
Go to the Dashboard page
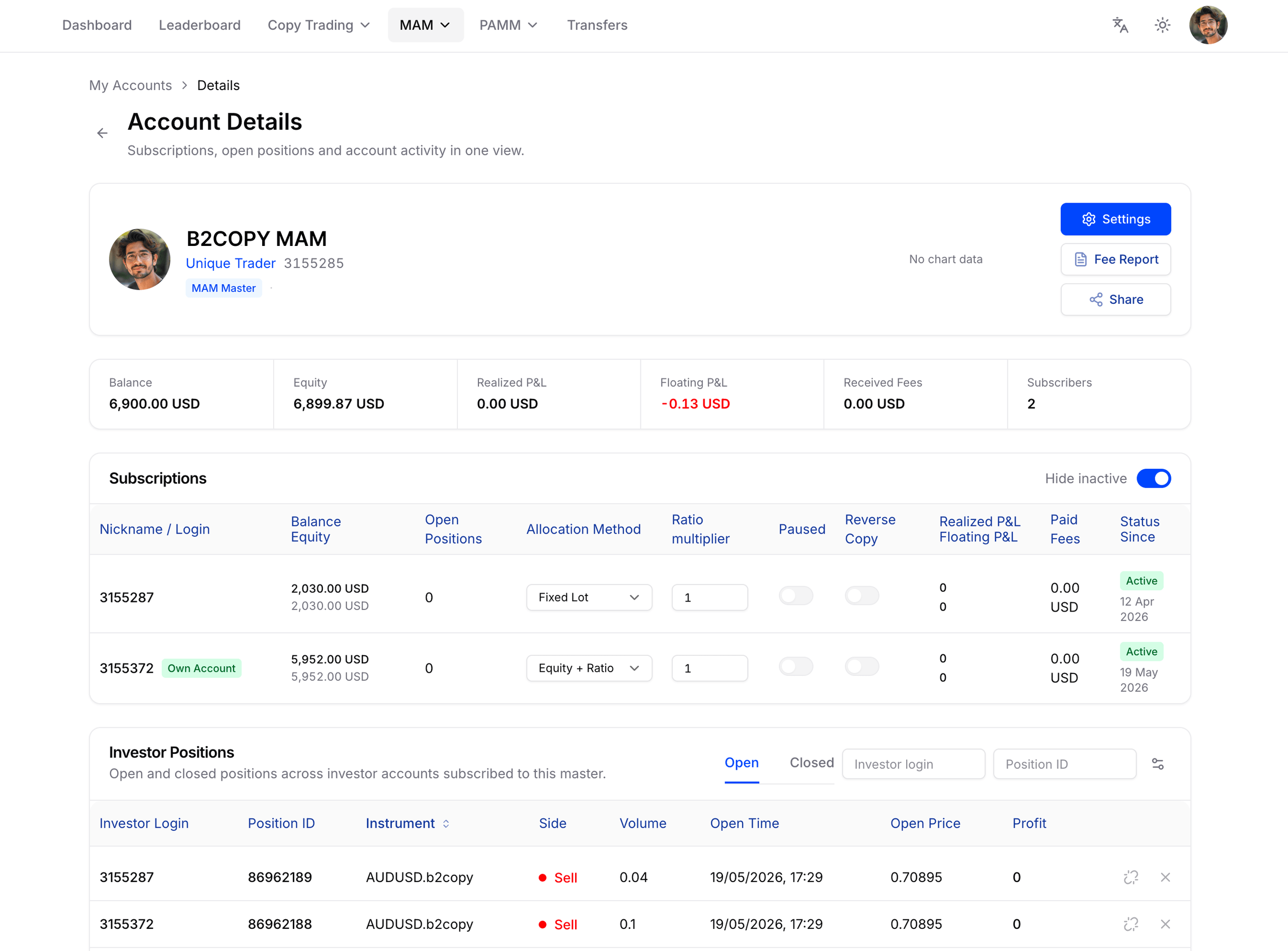[97, 25]
